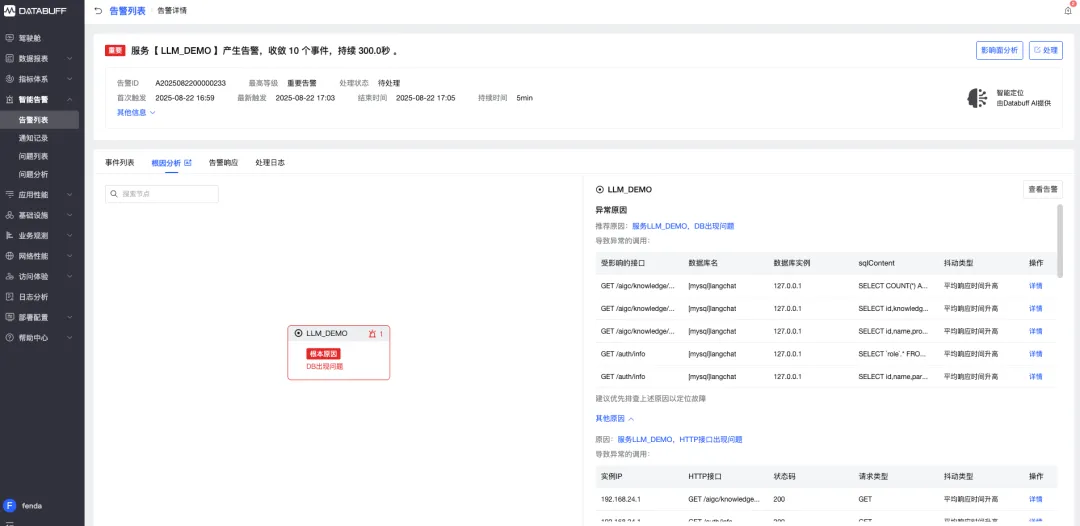
Task: Click the 指标体系 sidebar icon
Action: point(9,79)
